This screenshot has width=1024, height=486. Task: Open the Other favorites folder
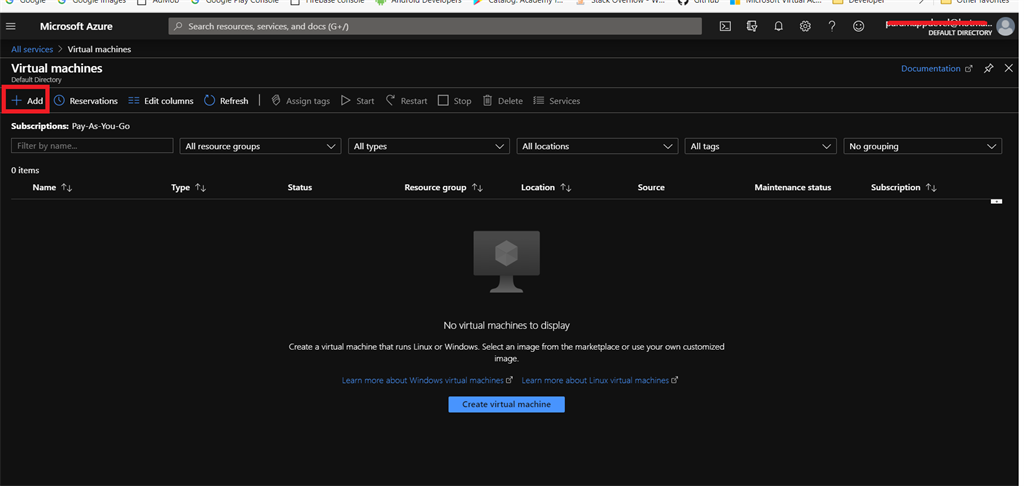(976, 2)
